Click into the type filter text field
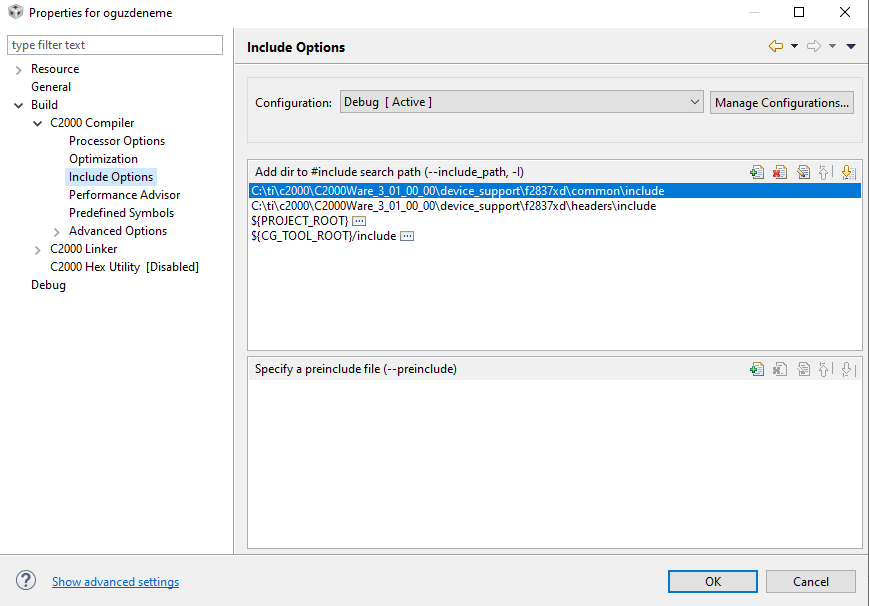Screen dimensions: 869x606 [x=115, y=45]
